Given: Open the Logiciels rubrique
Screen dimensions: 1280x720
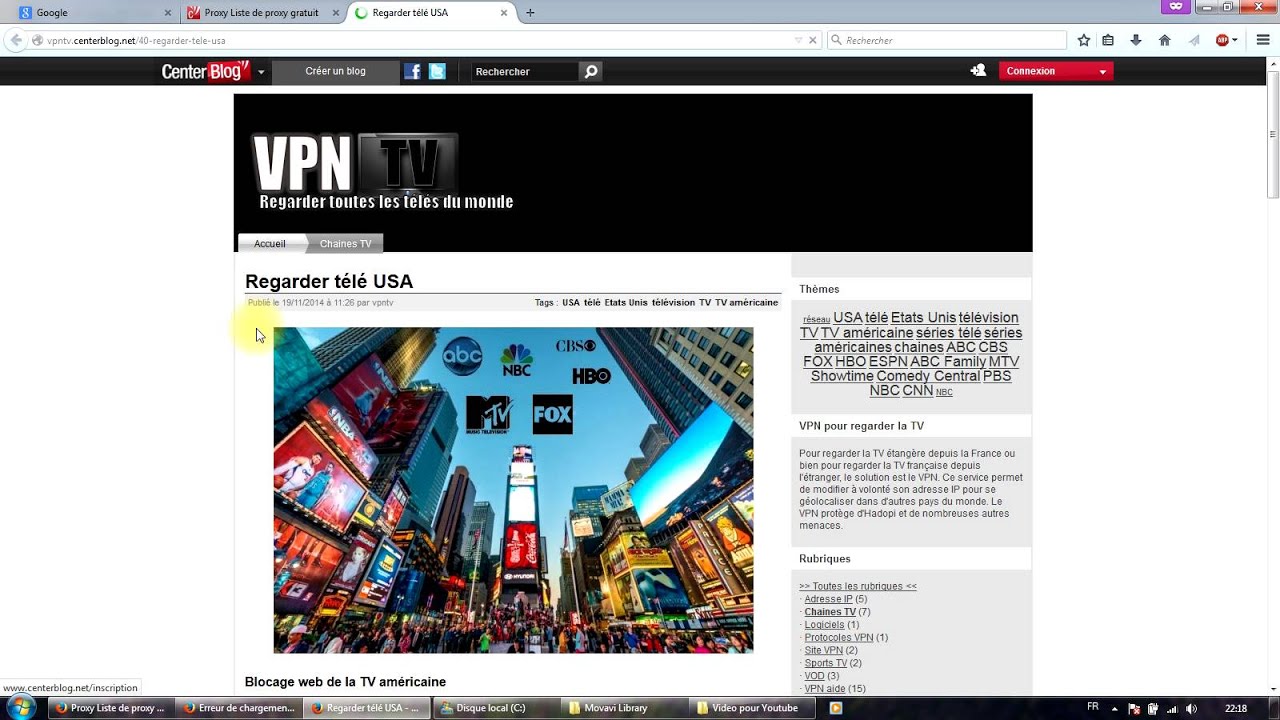Looking at the screenshot, I should click(x=824, y=625).
